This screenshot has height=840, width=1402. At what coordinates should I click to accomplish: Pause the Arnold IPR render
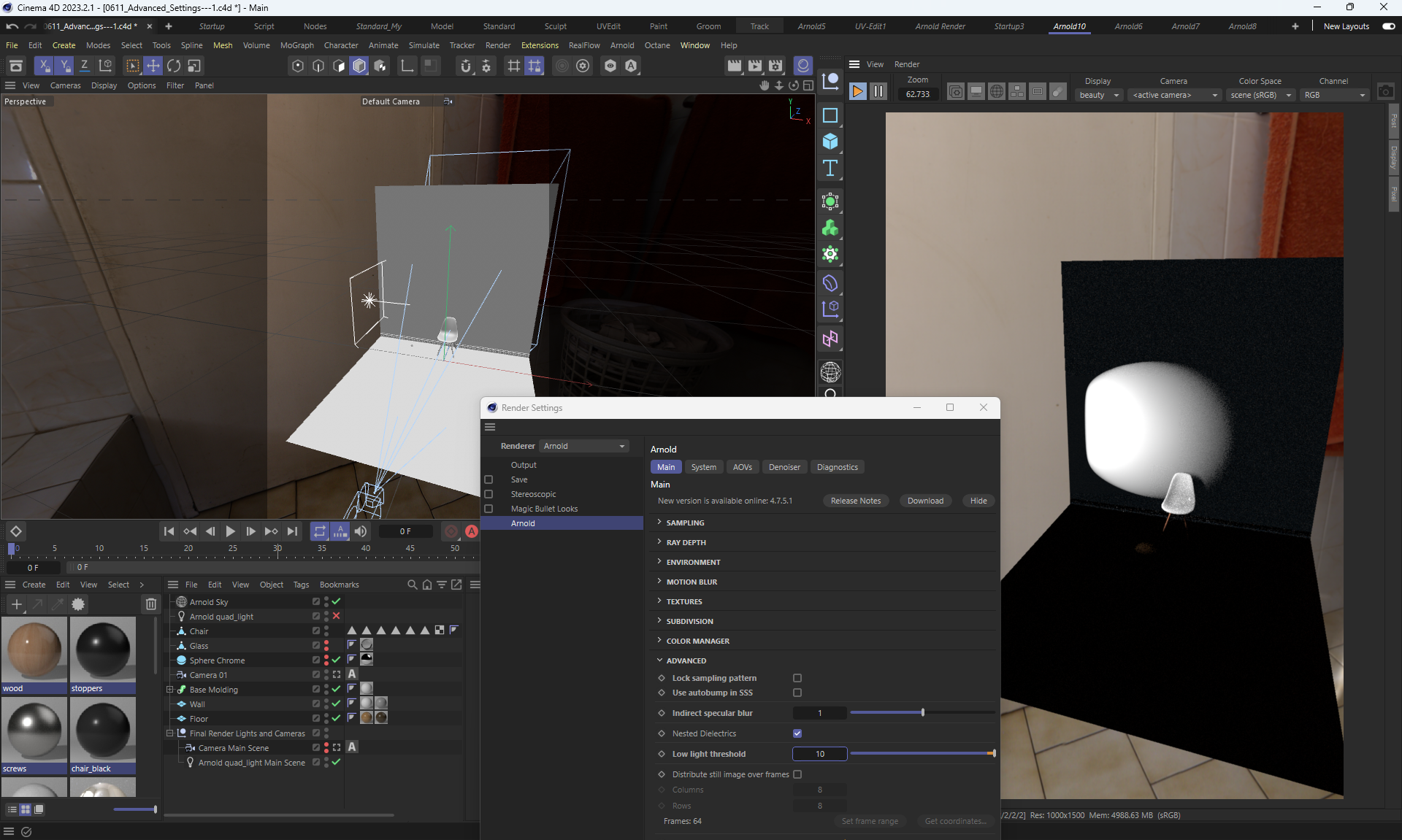(x=878, y=91)
